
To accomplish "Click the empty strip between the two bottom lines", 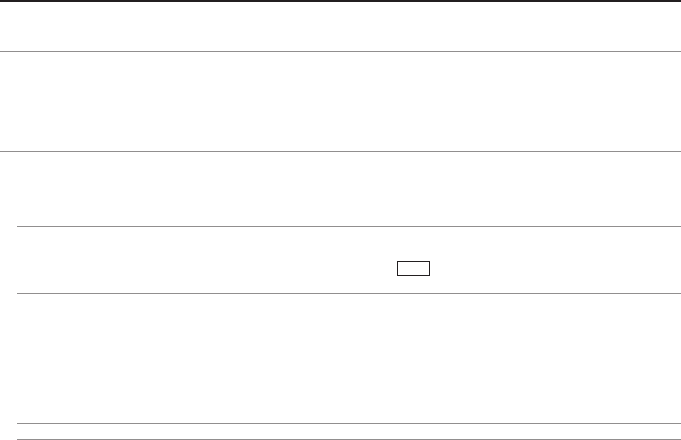I will pos(340,431).
